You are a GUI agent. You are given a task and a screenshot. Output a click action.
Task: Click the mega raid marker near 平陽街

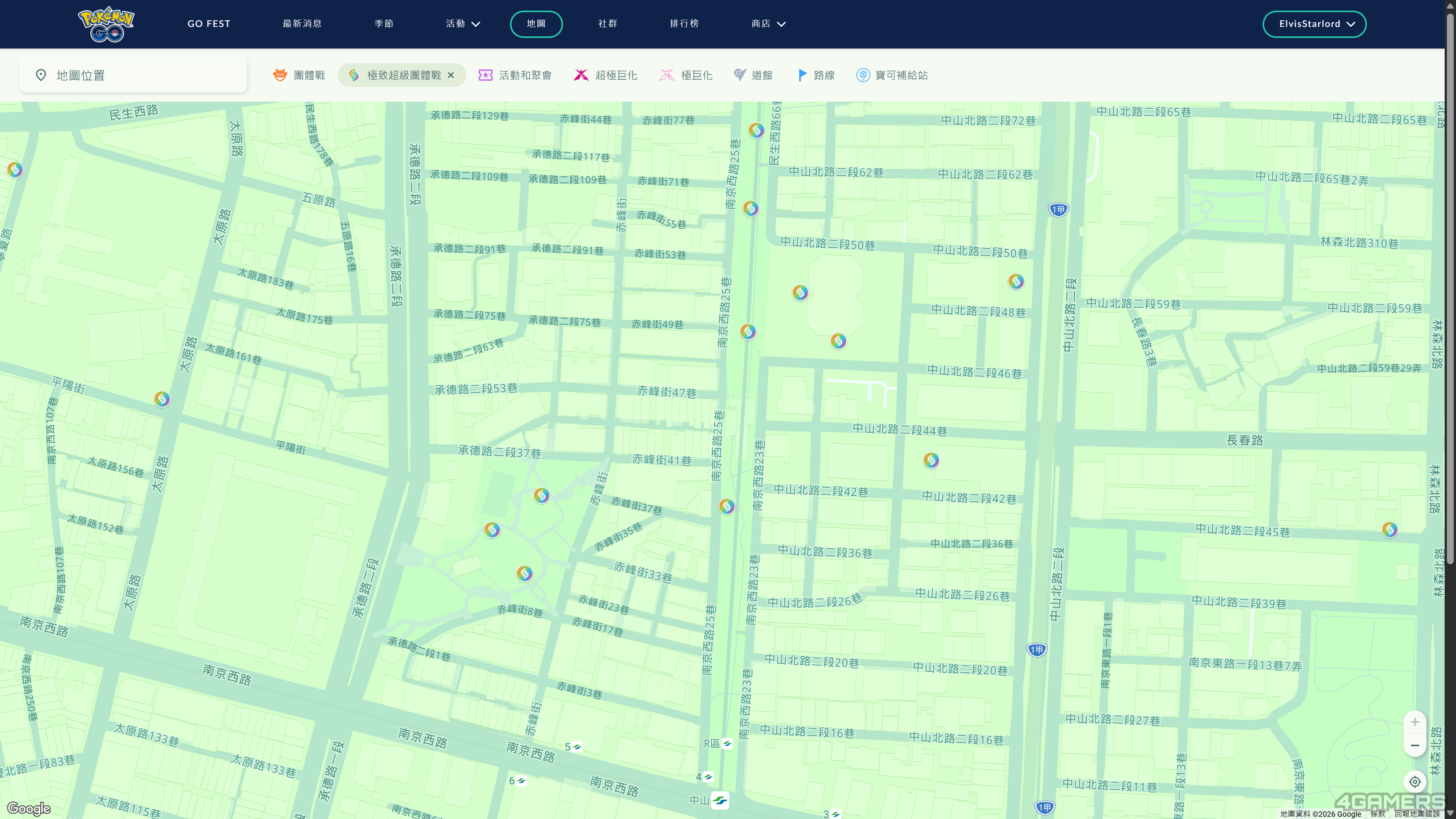162,399
